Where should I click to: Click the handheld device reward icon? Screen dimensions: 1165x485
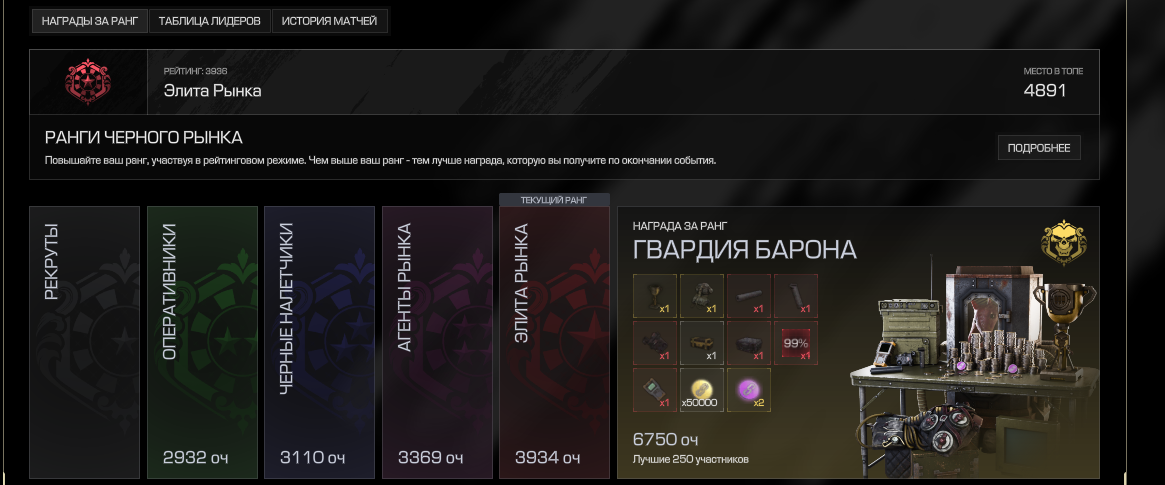655,389
